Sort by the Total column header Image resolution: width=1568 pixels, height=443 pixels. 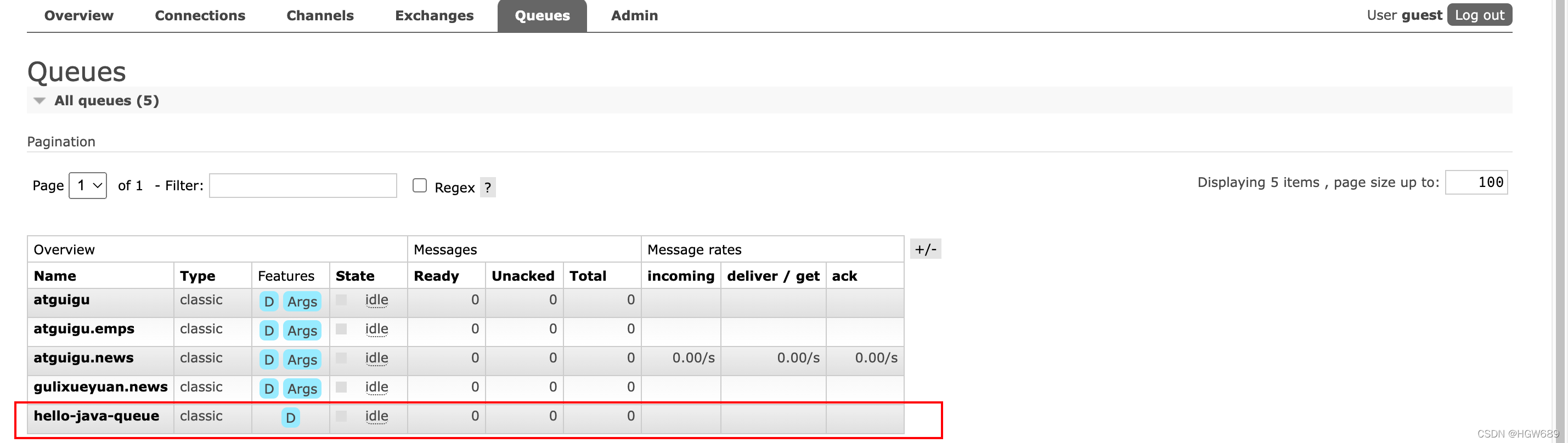point(588,276)
